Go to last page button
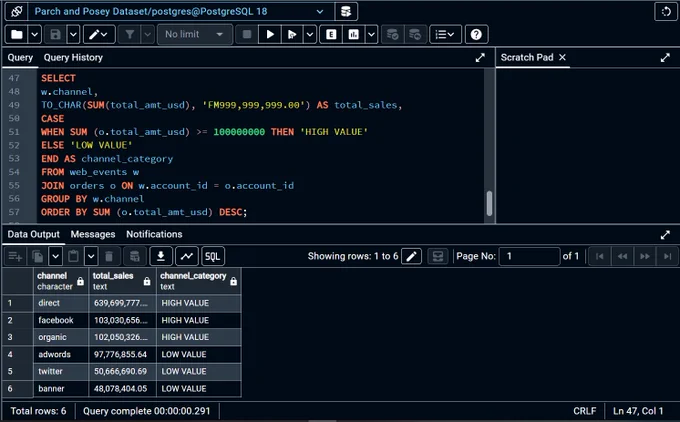The image size is (680, 422). click(667, 256)
